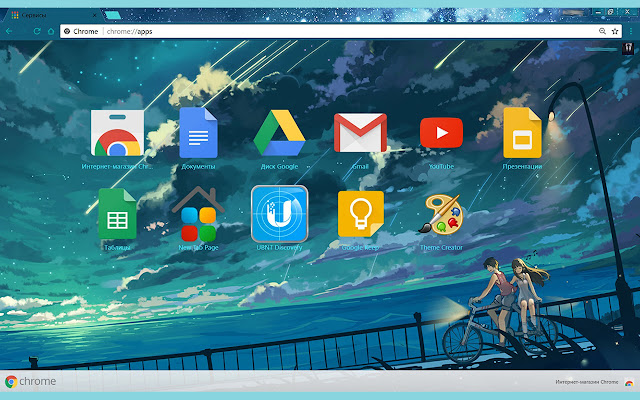Go to the home page
Image resolution: width=640 pixels, height=400 pixels.
click(51, 31)
